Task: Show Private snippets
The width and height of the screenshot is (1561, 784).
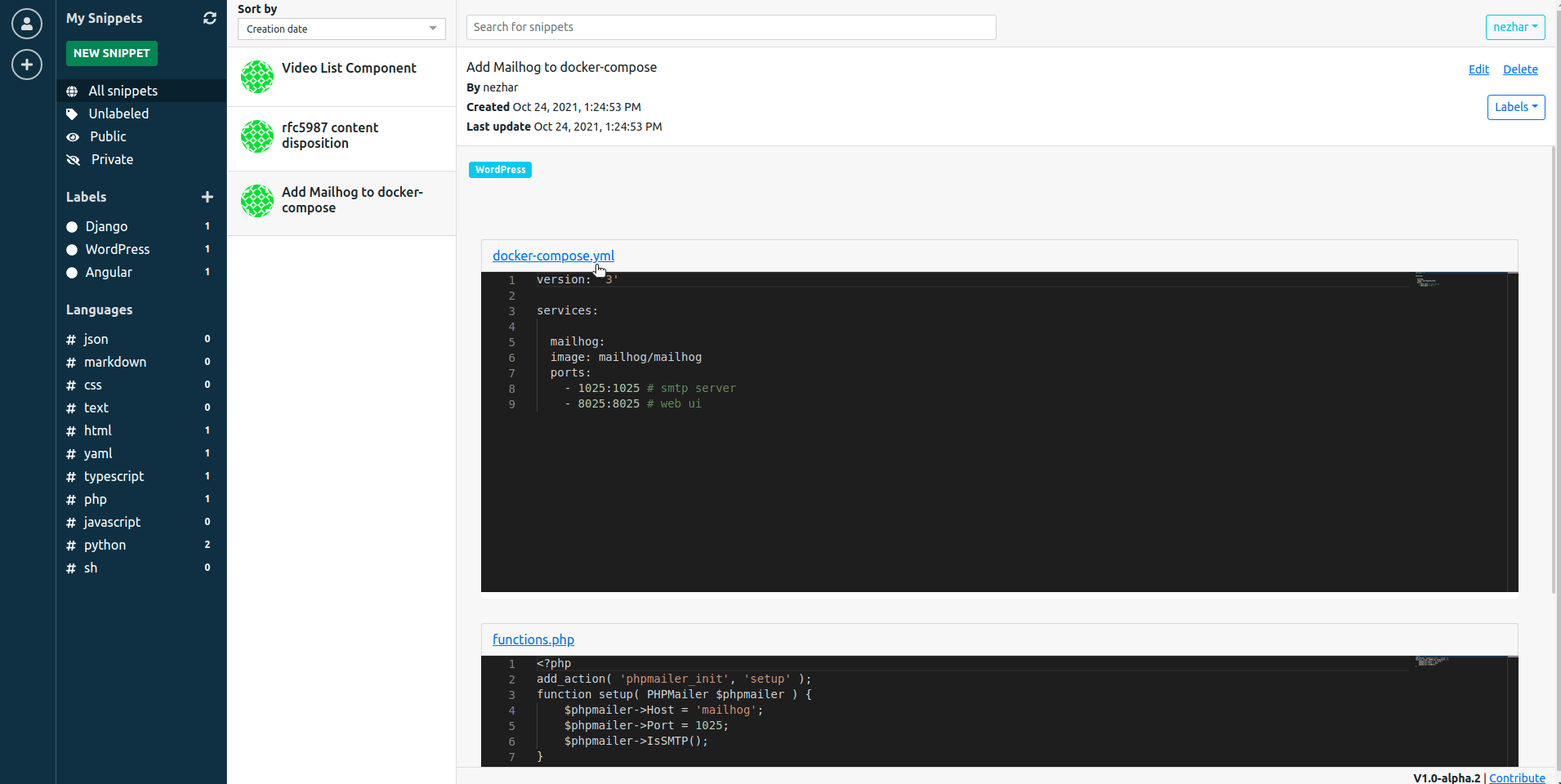Action: pos(112,159)
